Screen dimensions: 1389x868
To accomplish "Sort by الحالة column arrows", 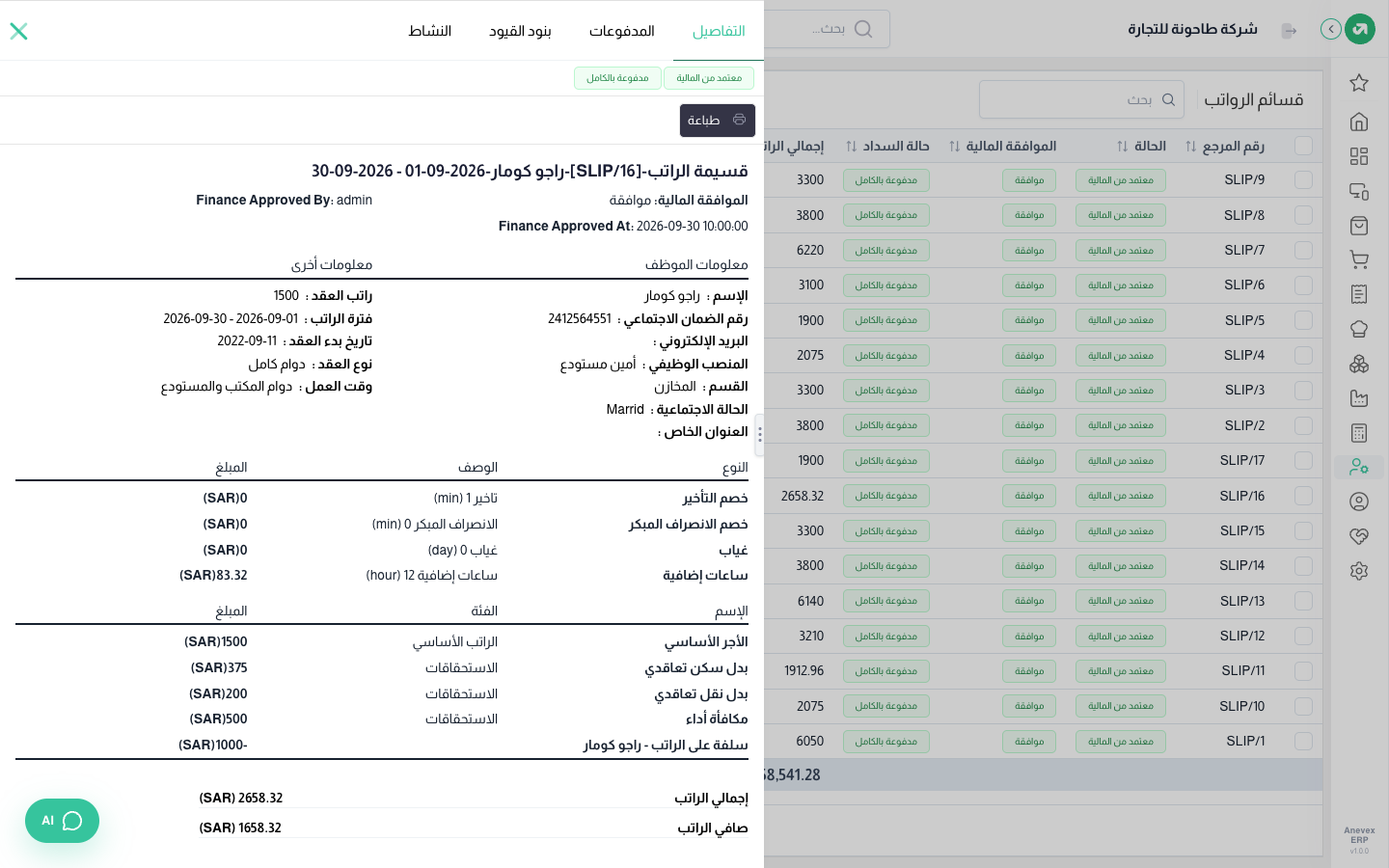I will (x=1123, y=147).
